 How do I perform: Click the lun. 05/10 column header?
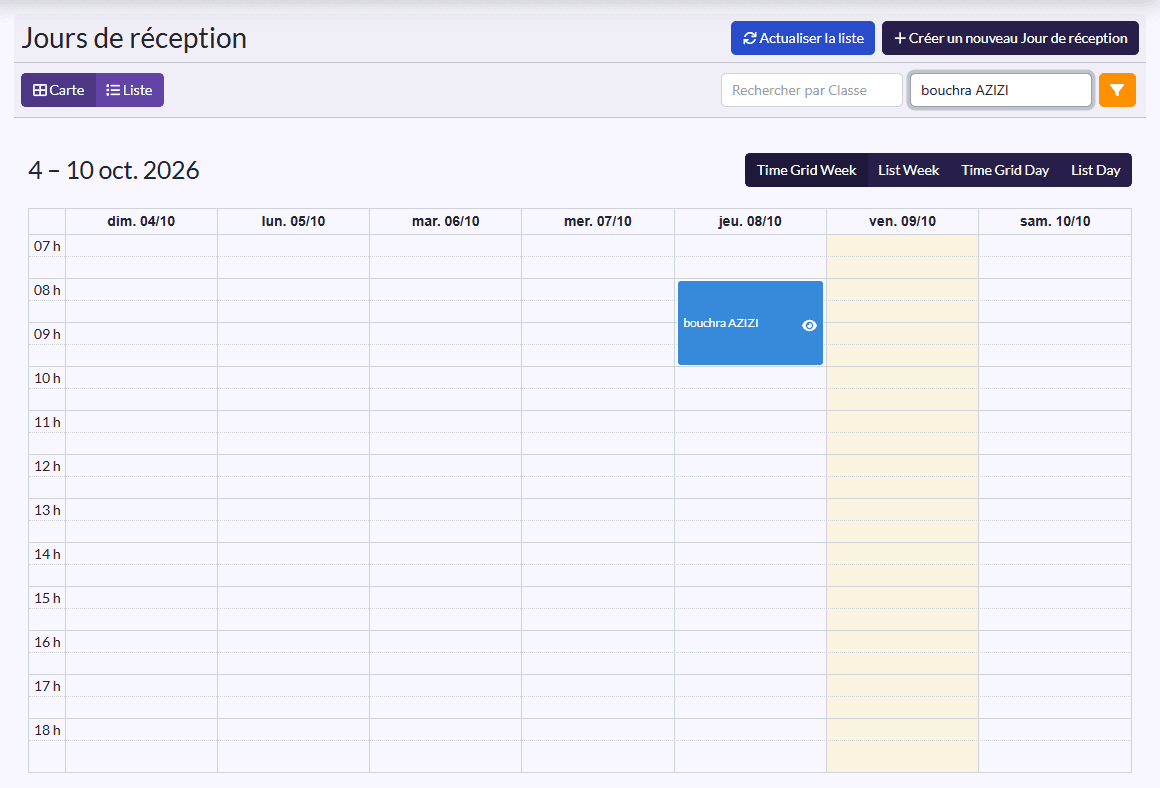pos(294,221)
